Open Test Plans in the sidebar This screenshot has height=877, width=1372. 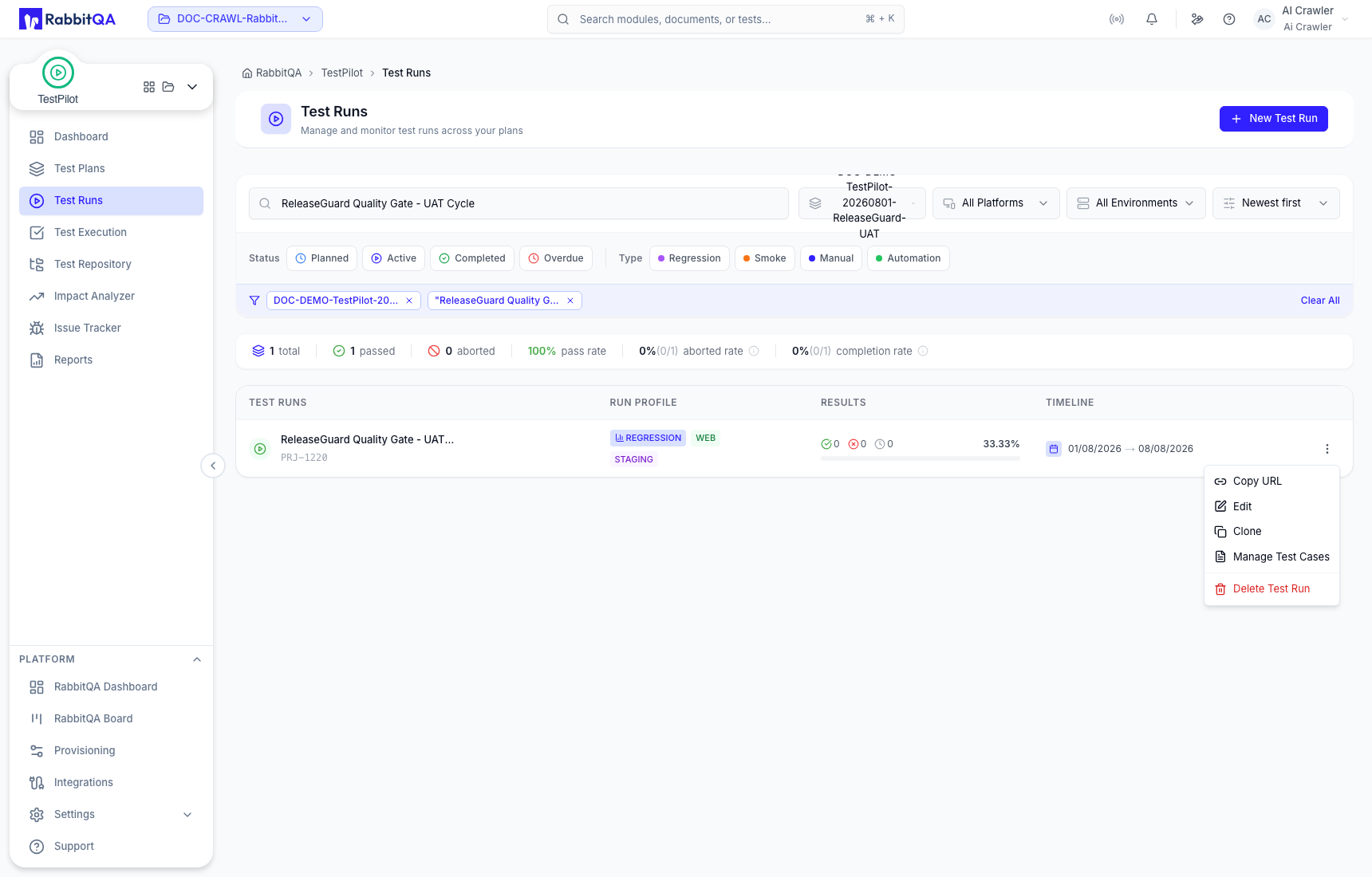pos(111,169)
